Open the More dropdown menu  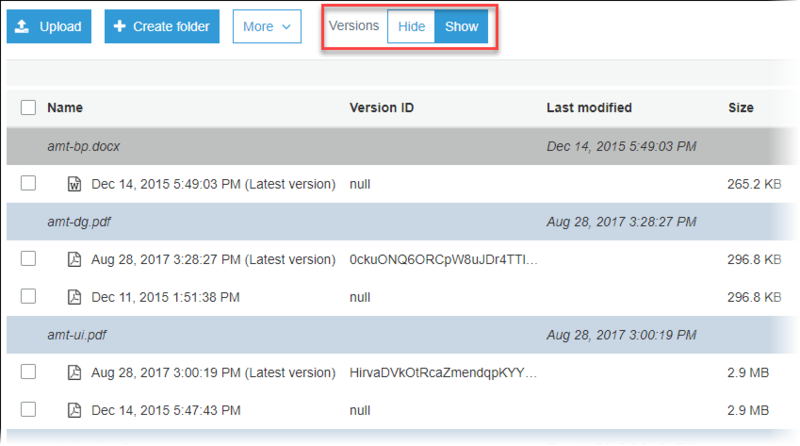[x=267, y=26]
